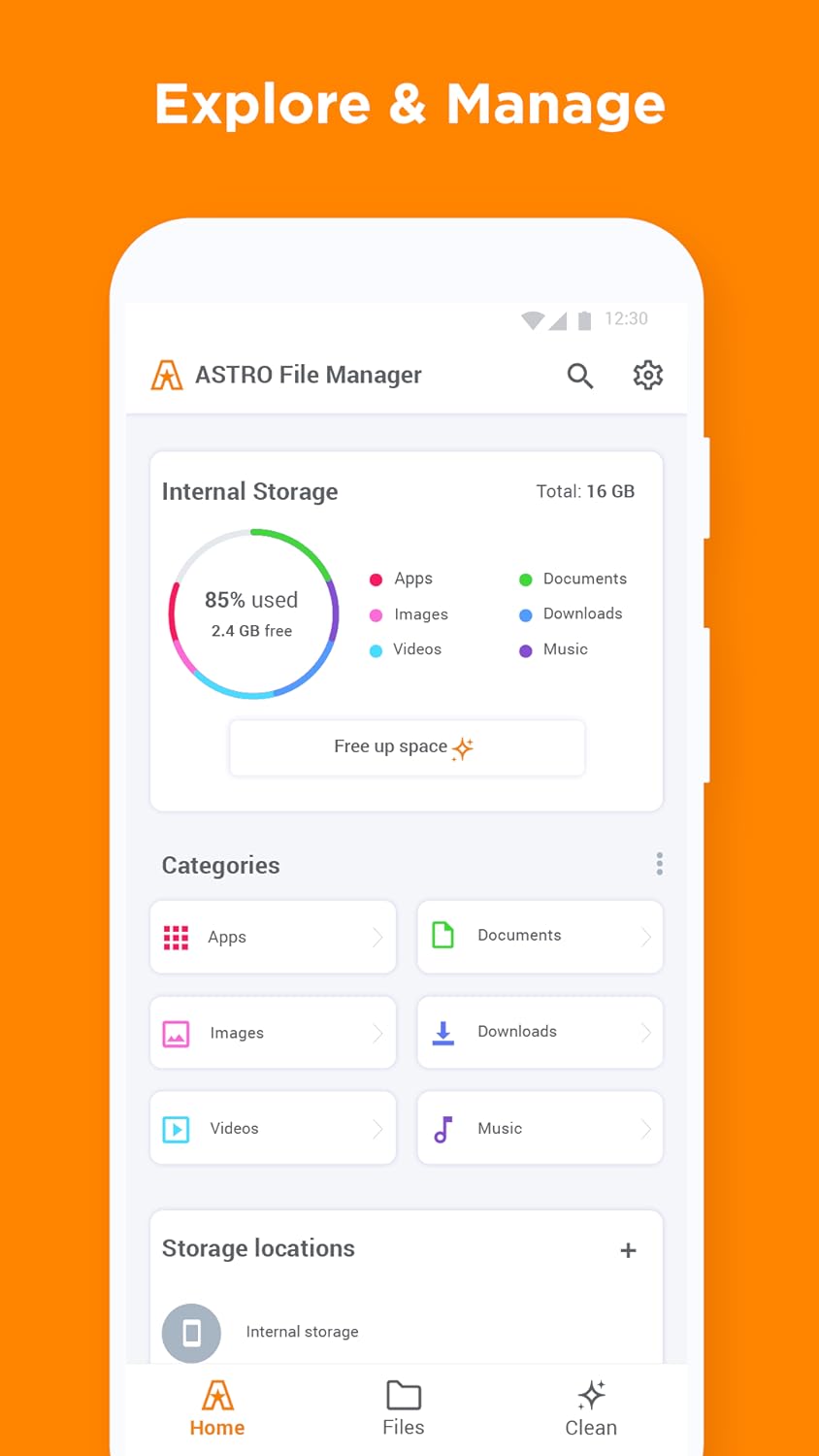Open the search icon in the top bar
The width and height of the screenshot is (819, 1456).
click(579, 376)
